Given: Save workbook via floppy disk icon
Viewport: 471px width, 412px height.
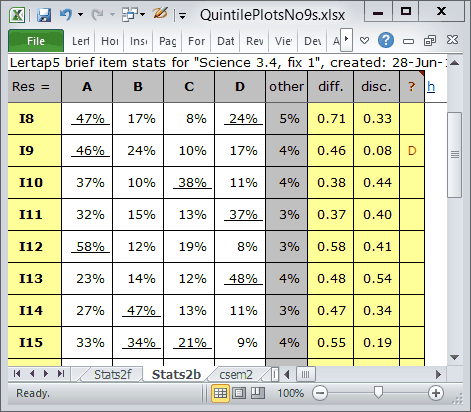Looking at the screenshot, I should (44, 15).
